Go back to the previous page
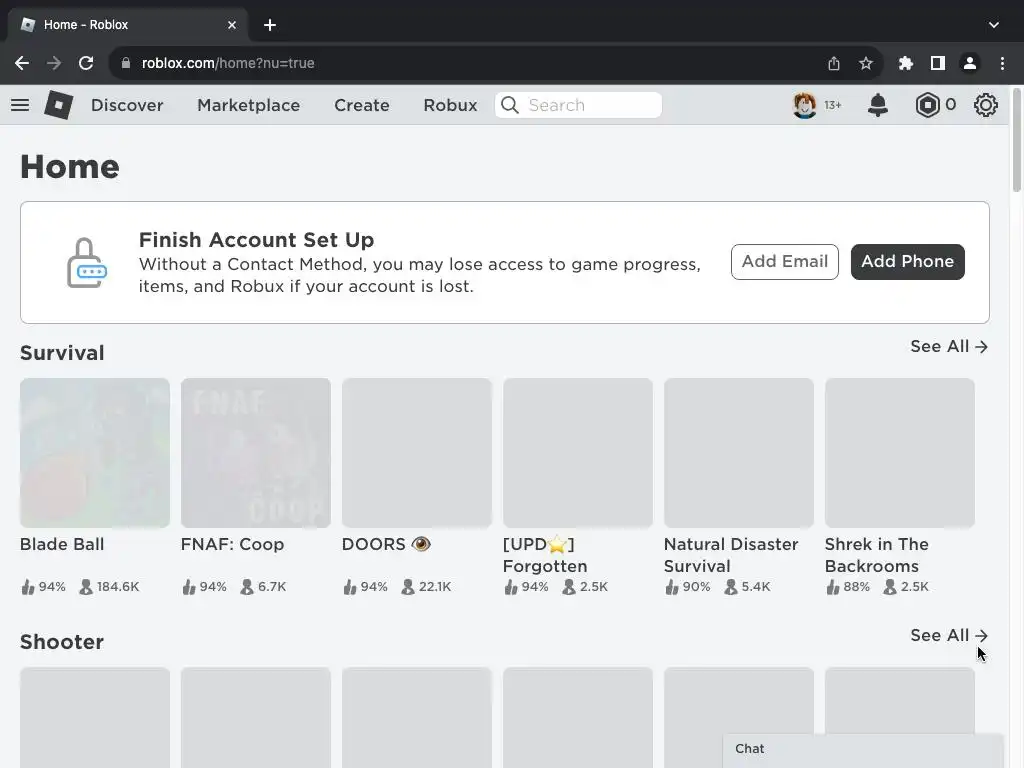Viewport: 1024px width, 768px height. point(22,63)
